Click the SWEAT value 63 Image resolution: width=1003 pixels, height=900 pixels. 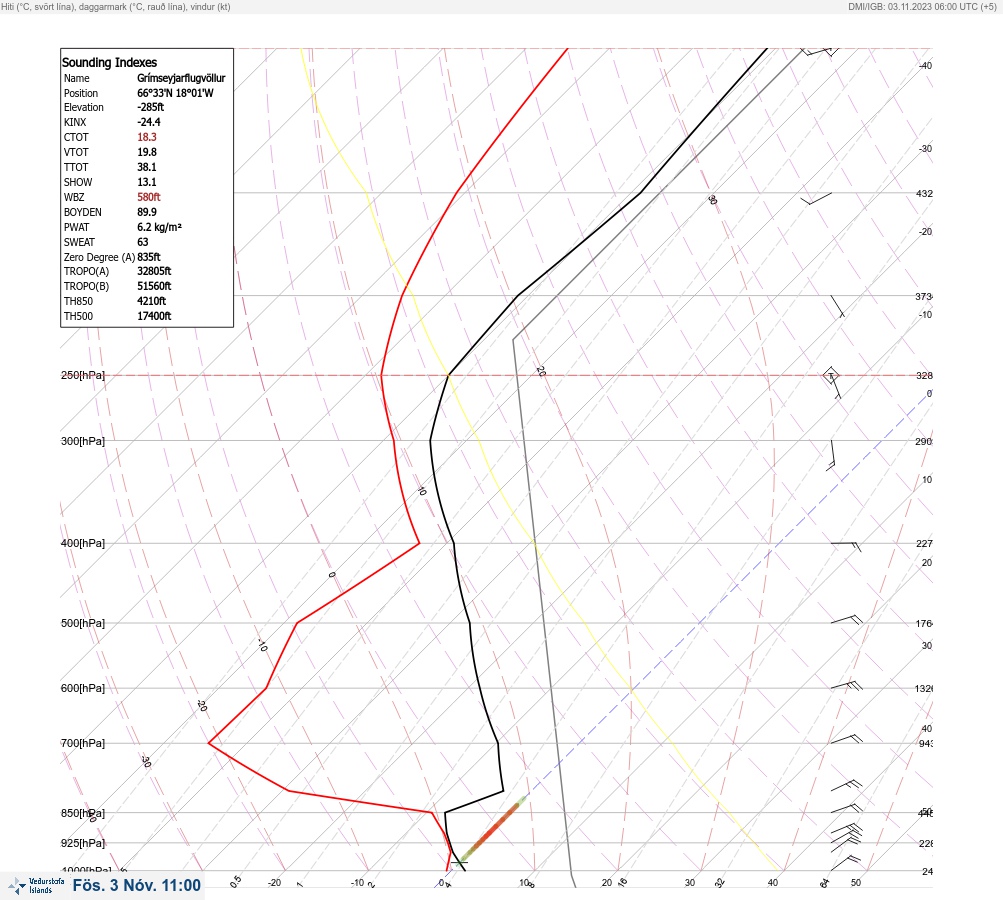point(143,242)
